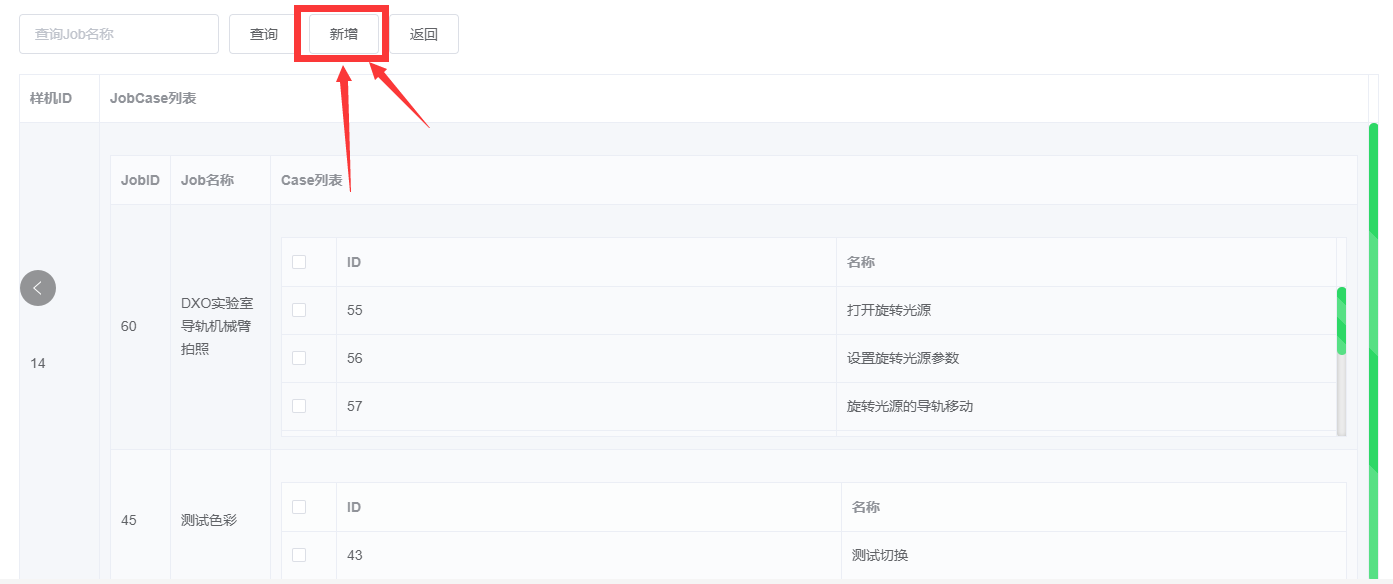The image size is (1393, 584).
Task: Check the checkbox for case 56 设置旋转光源参数
Action: click(x=296, y=357)
